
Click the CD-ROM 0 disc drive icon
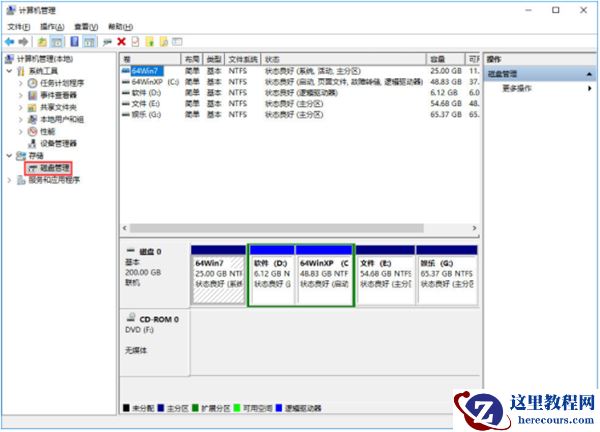[131, 317]
